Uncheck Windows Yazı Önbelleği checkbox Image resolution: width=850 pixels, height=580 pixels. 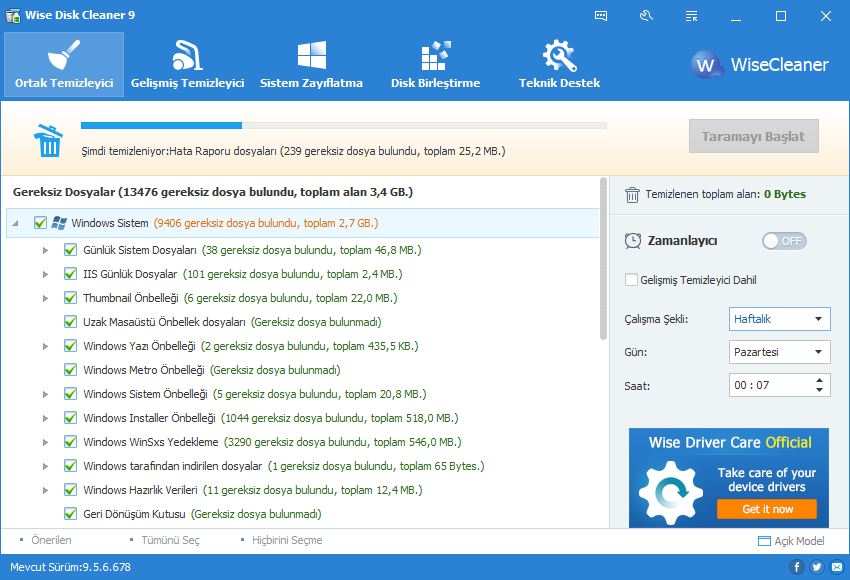(x=70, y=346)
